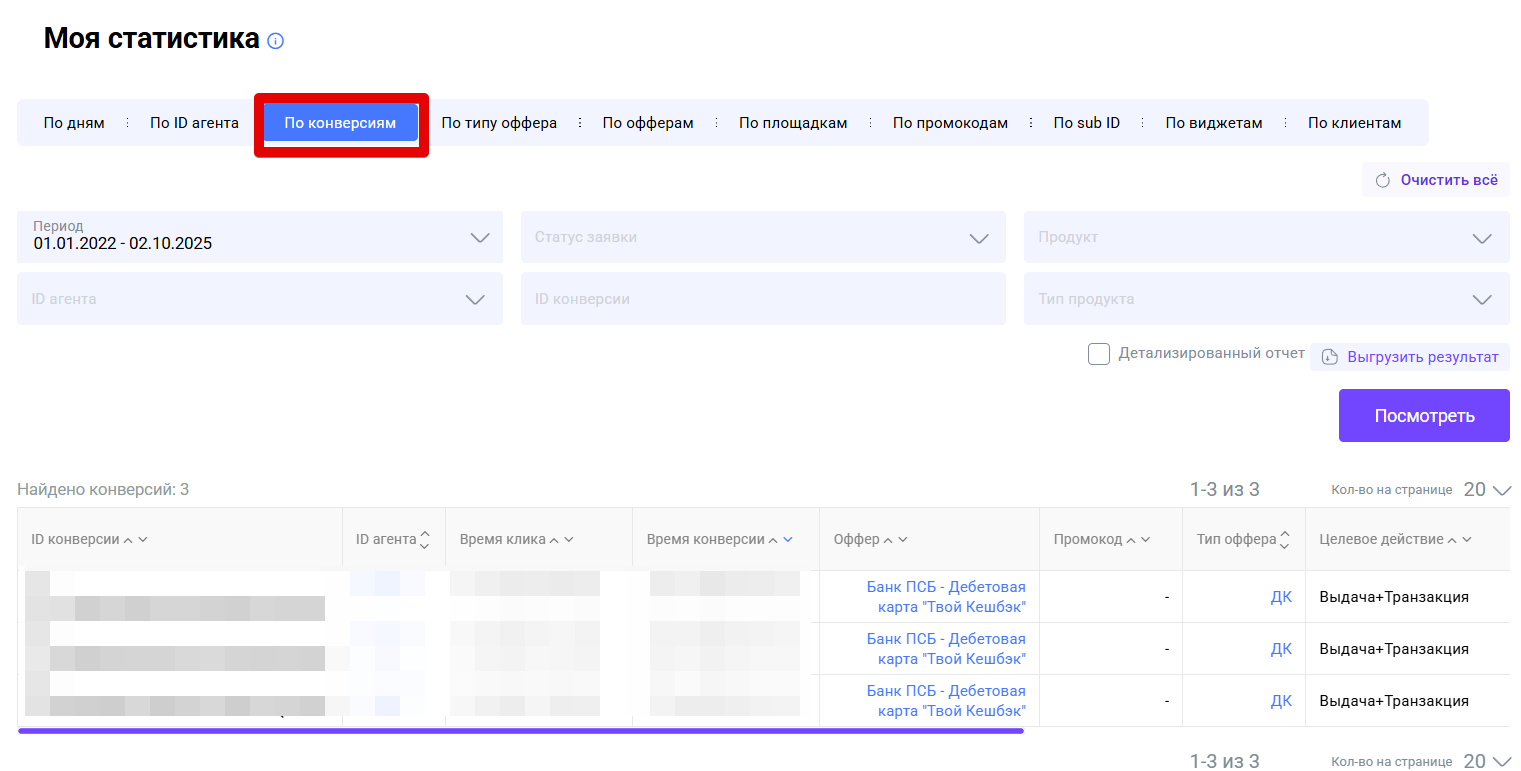Viewport: 1521px width, 771px height.
Task: Expand the Тип продукта dropdown
Action: 1266,299
